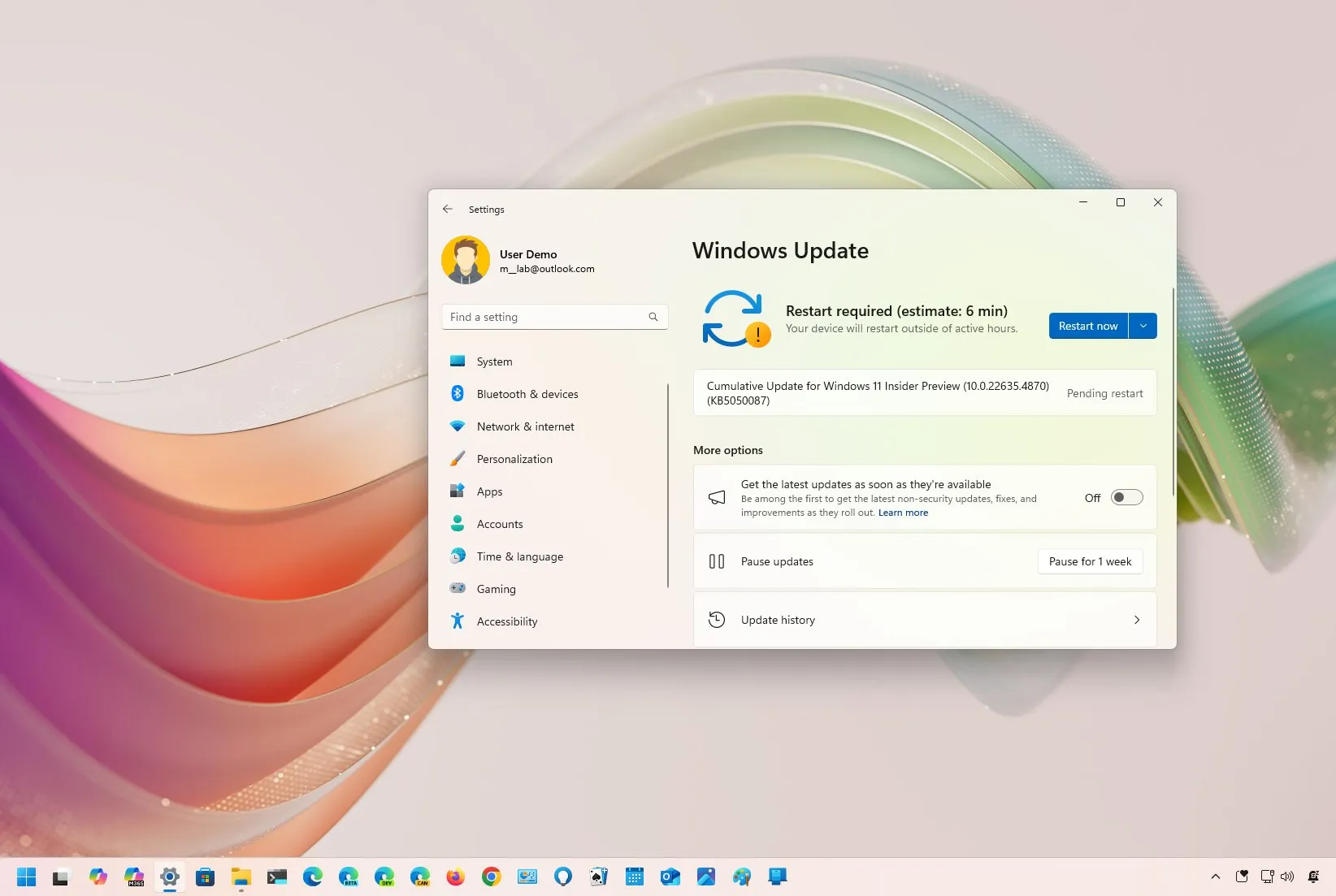Click the Accessibility person icon
The width and height of the screenshot is (1336, 896).
click(x=458, y=621)
